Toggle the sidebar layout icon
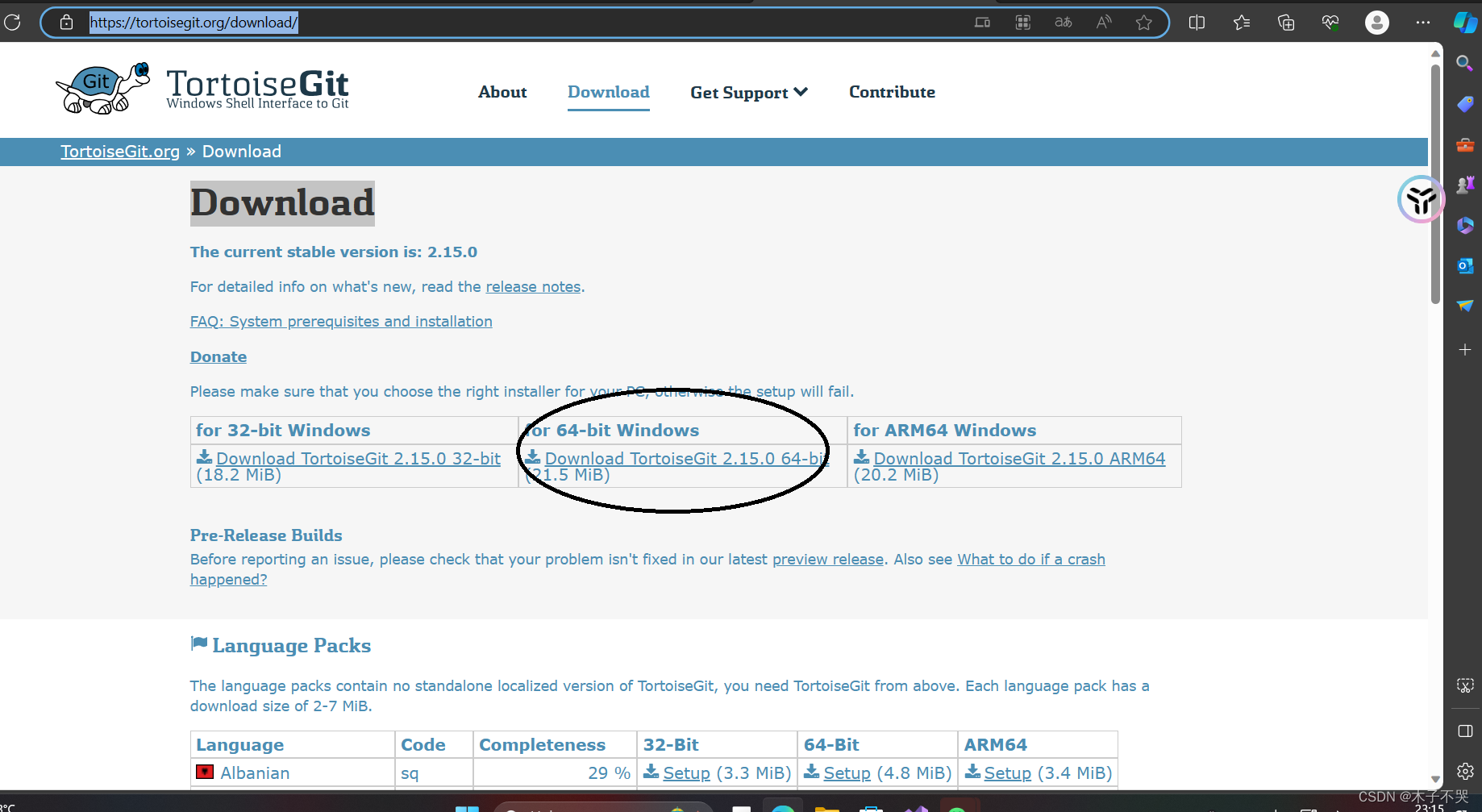This screenshot has height=812, width=1482. coord(1465,731)
